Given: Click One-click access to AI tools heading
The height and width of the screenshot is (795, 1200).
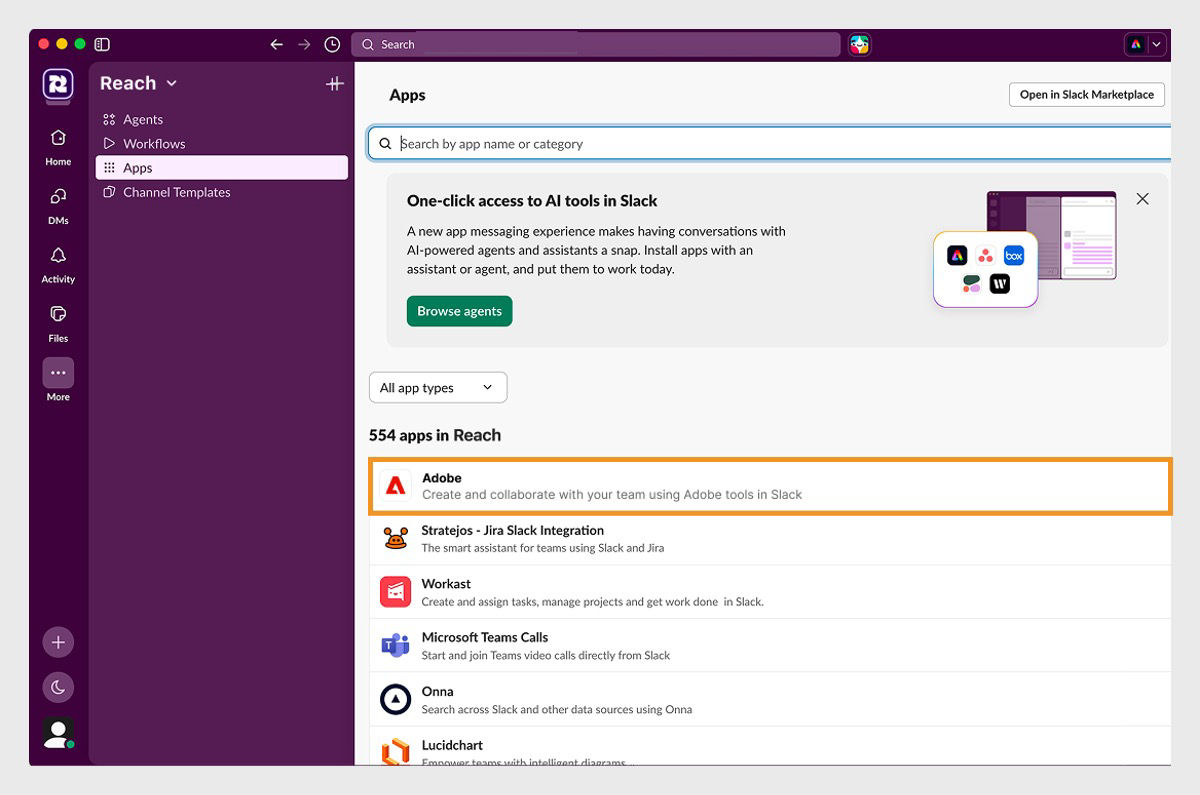Looking at the screenshot, I should click(x=532, y=200).
